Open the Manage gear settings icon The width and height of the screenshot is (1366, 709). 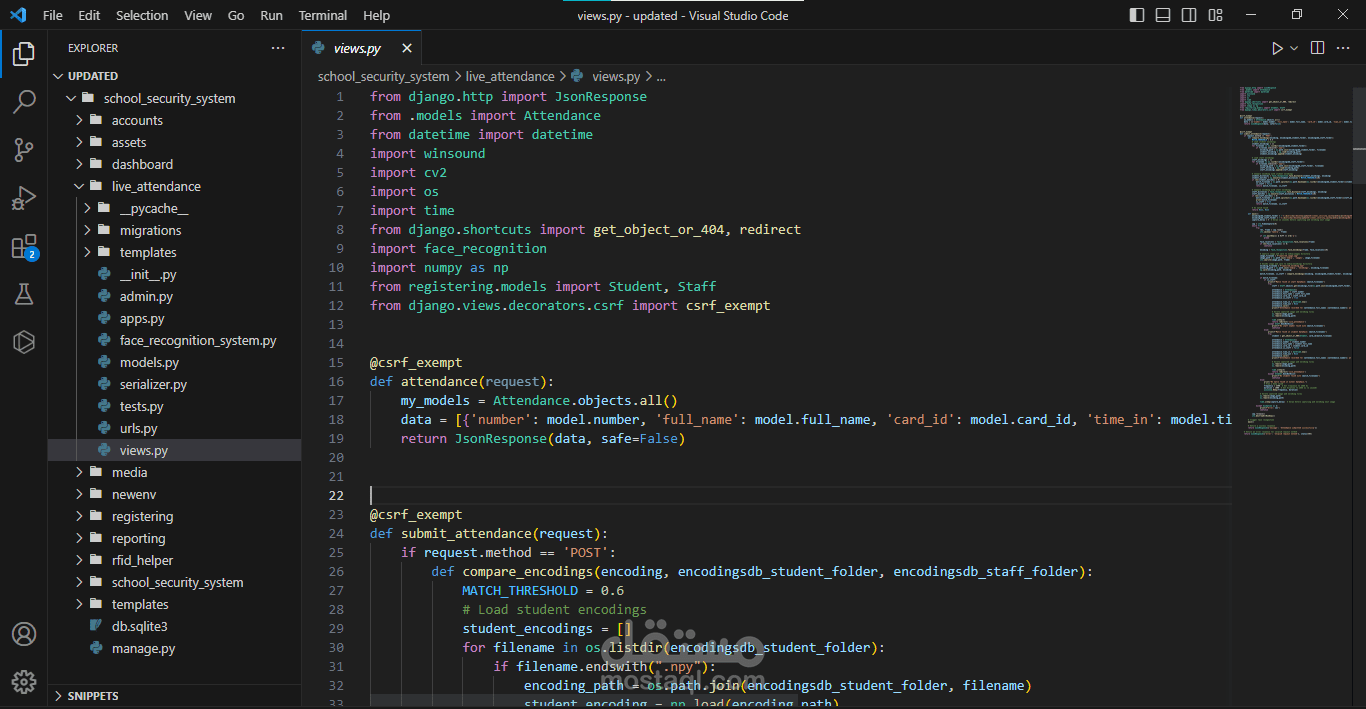point(24,682)
